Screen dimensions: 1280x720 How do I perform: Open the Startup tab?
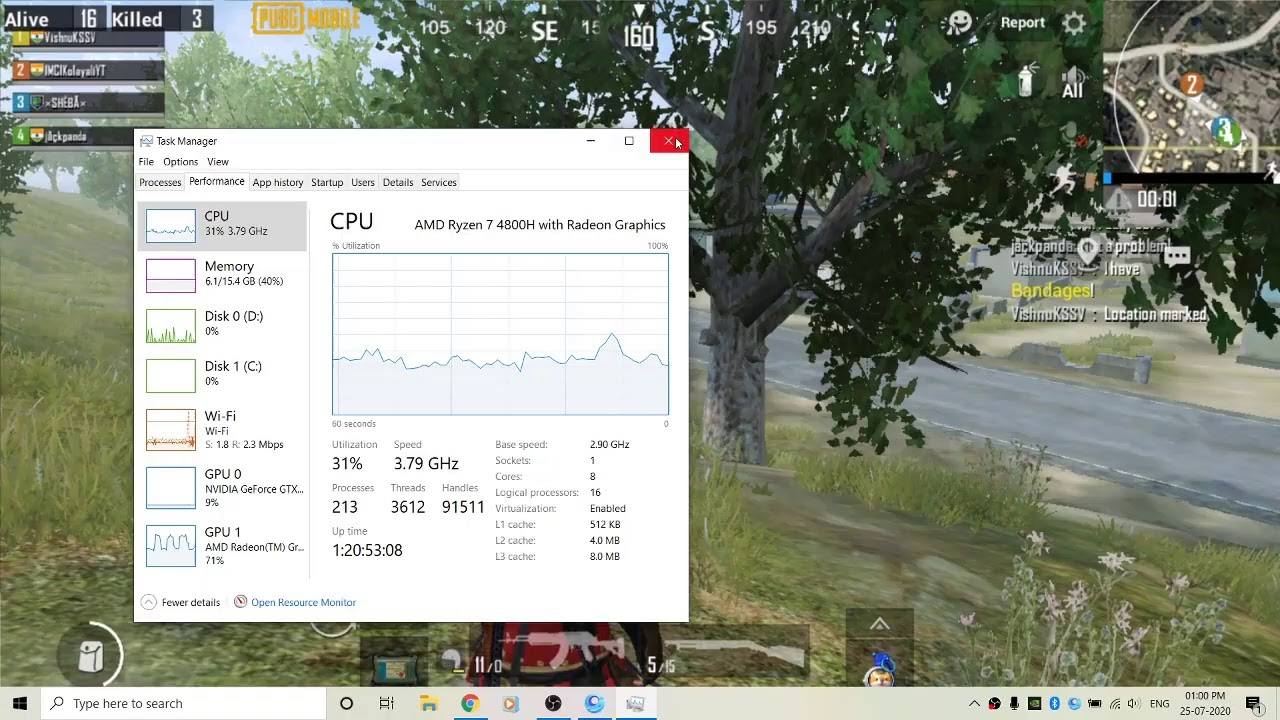[x=327, y=182]
